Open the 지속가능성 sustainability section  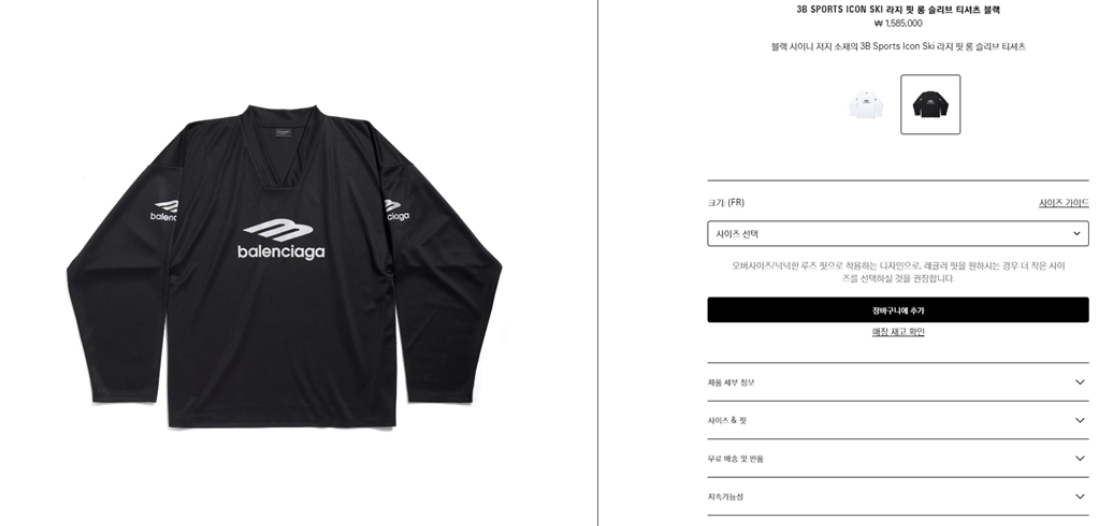898,497
